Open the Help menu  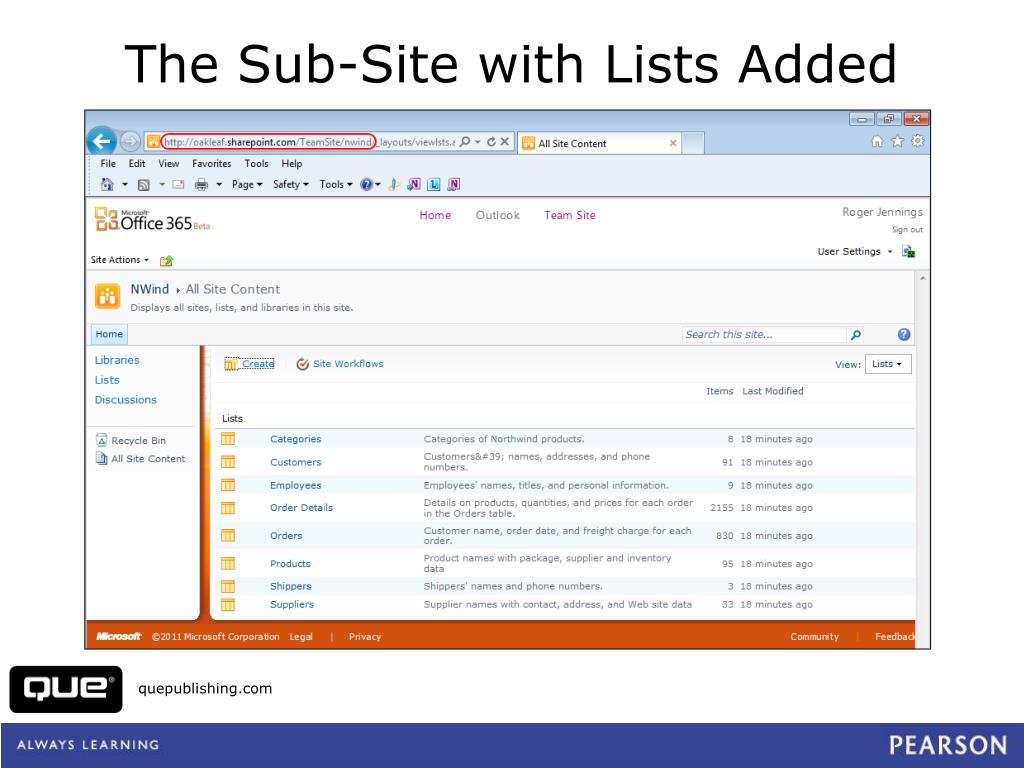(x=291, y=164)
